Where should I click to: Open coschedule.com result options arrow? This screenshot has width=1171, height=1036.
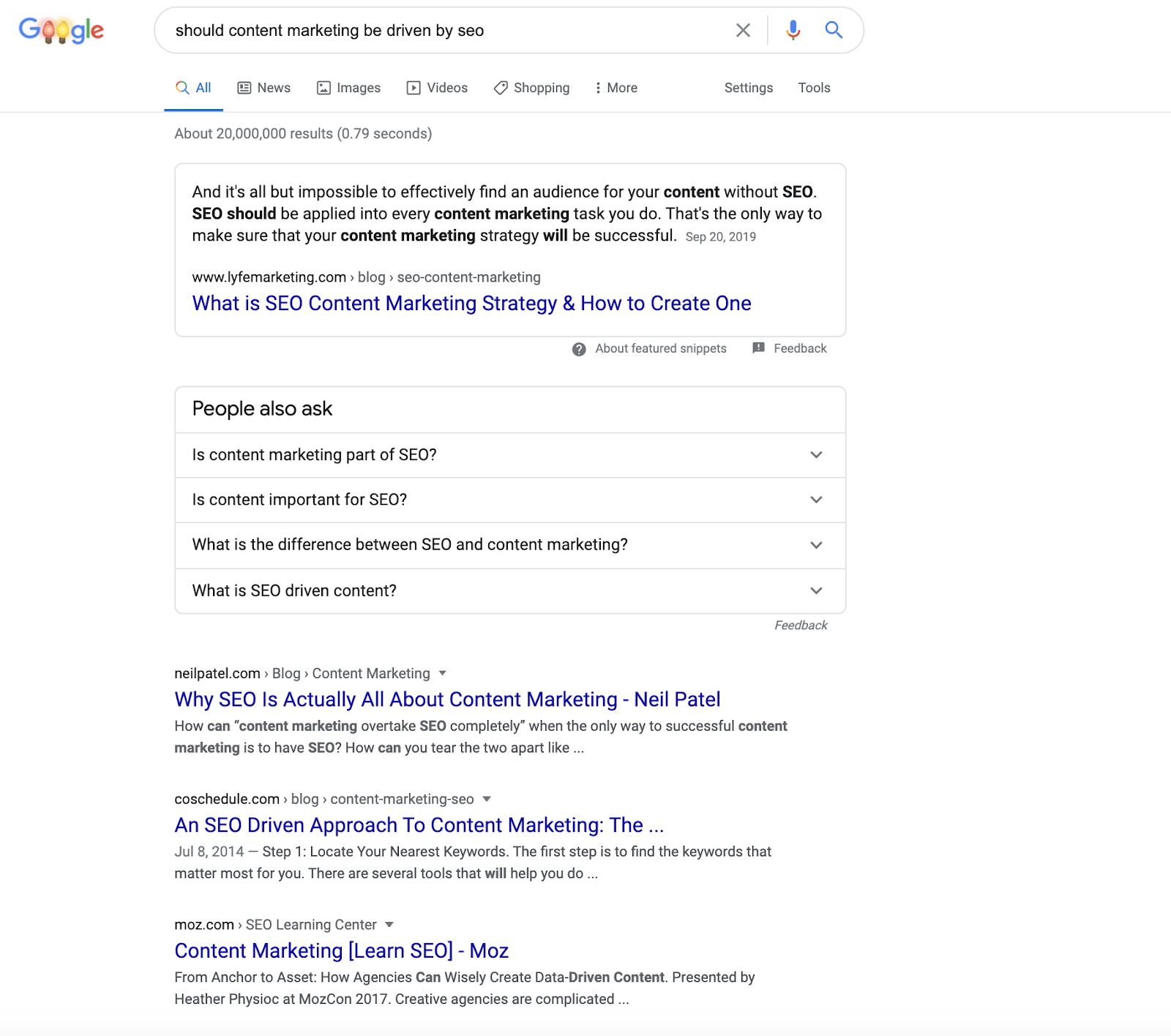(487, 799)
